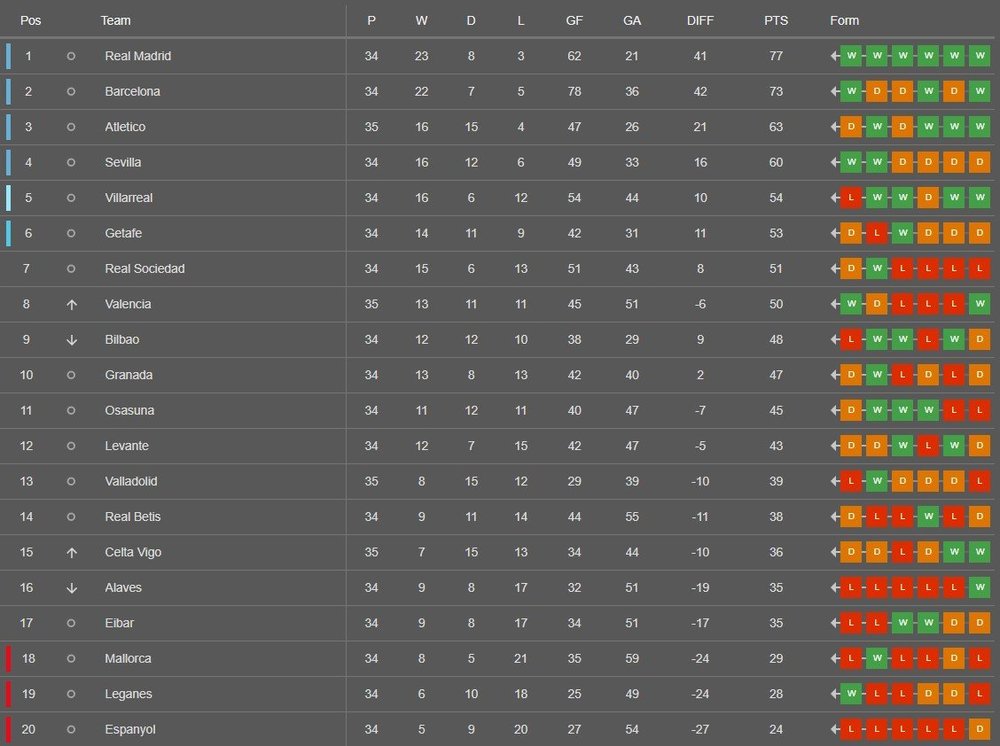Click Alaves' green W form badge

pos(980,587)
